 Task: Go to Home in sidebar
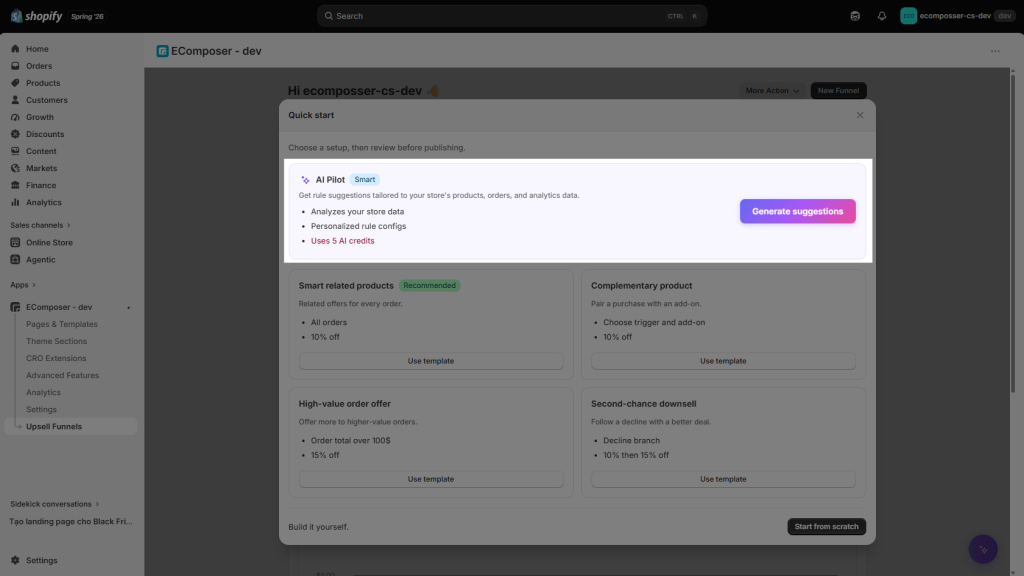tap(37, 49)
